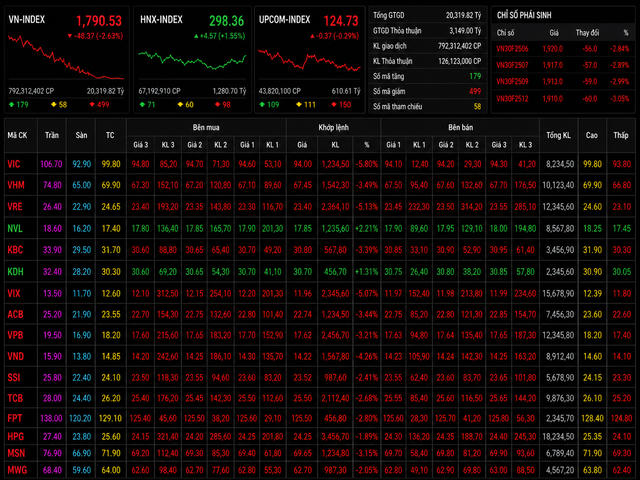This screenshot has width=640, height=480.
Task: Open the KDH stock row symbol
Action: (16, 271)
